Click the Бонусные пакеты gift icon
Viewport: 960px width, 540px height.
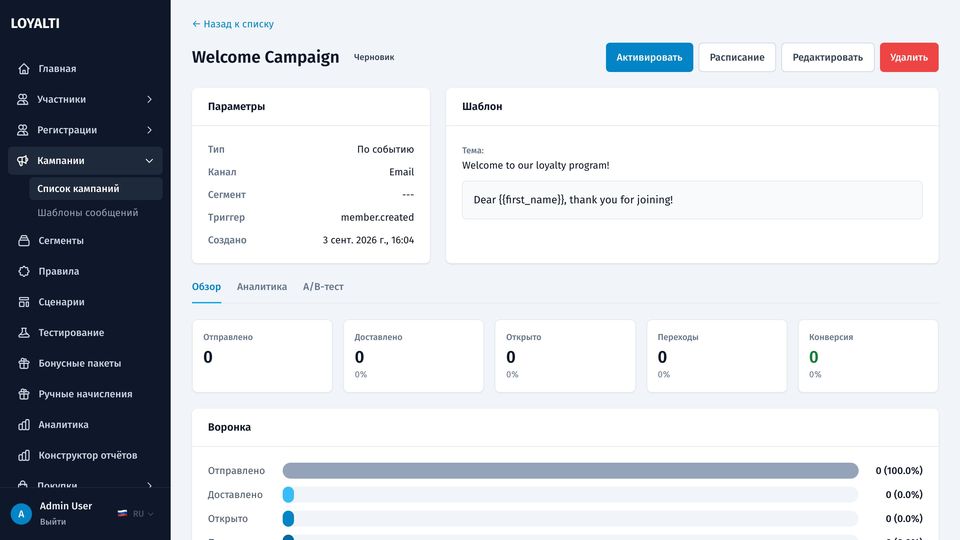(24, 363)
